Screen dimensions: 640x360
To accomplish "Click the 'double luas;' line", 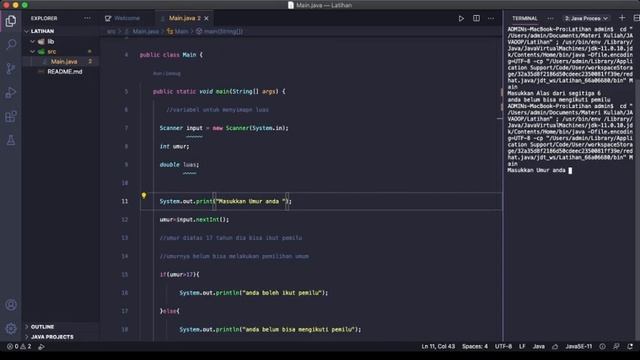I will [x=179, y=164].
